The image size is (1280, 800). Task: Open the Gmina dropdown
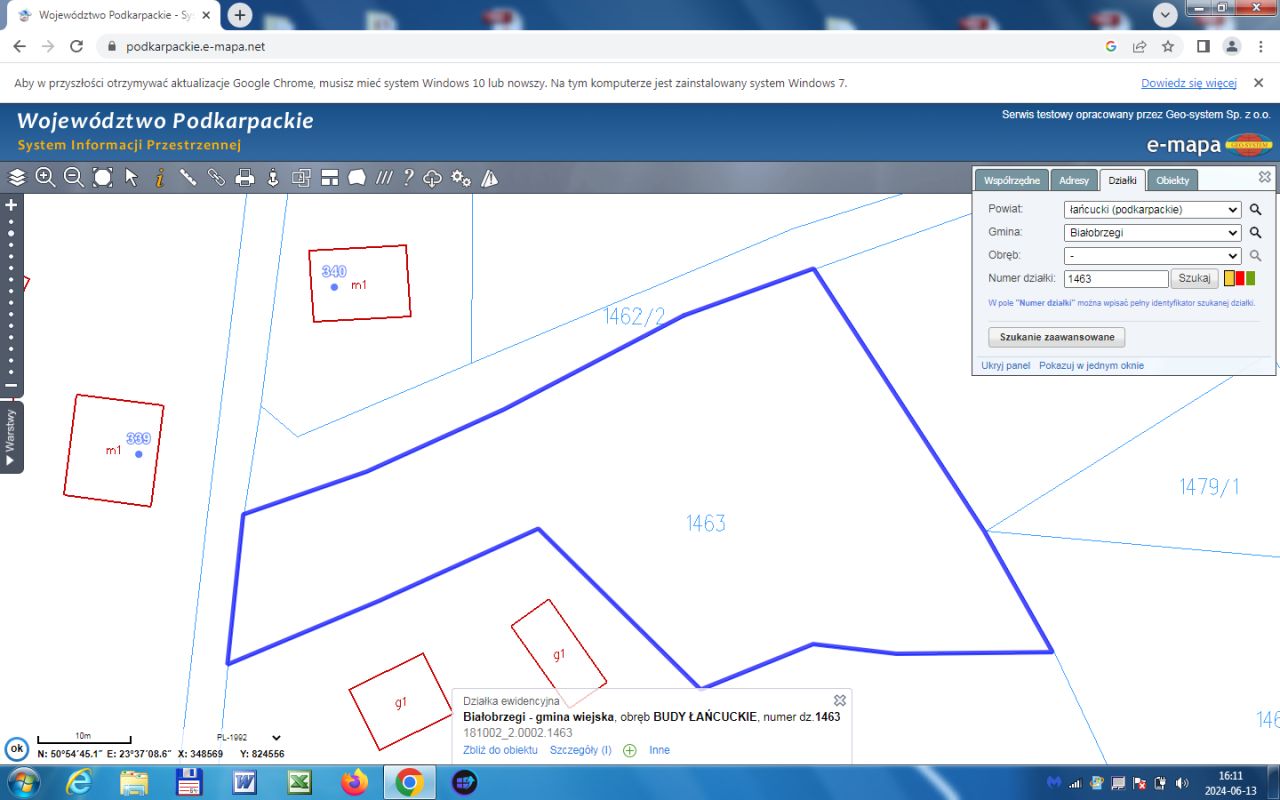click(x=1153, y=233)
